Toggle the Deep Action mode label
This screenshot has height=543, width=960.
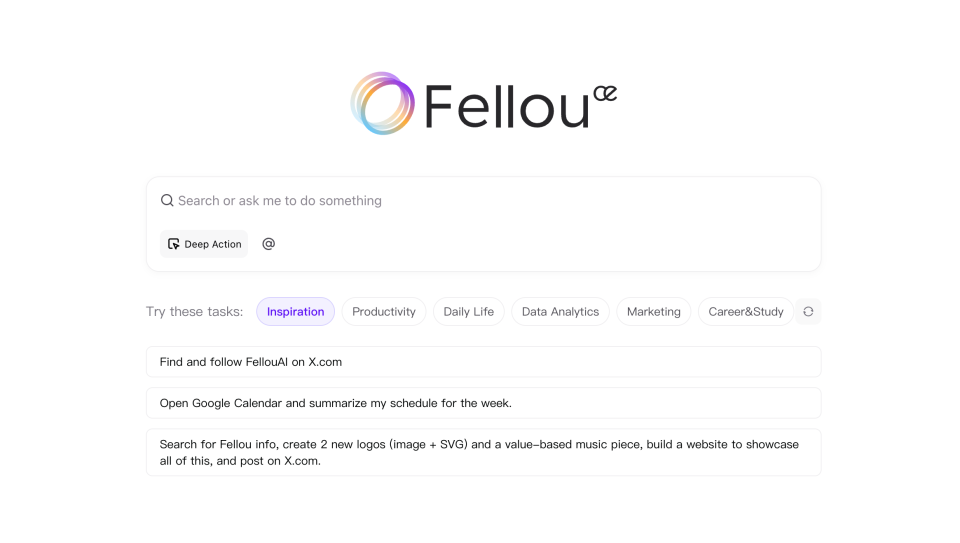[x=213, y=244]
